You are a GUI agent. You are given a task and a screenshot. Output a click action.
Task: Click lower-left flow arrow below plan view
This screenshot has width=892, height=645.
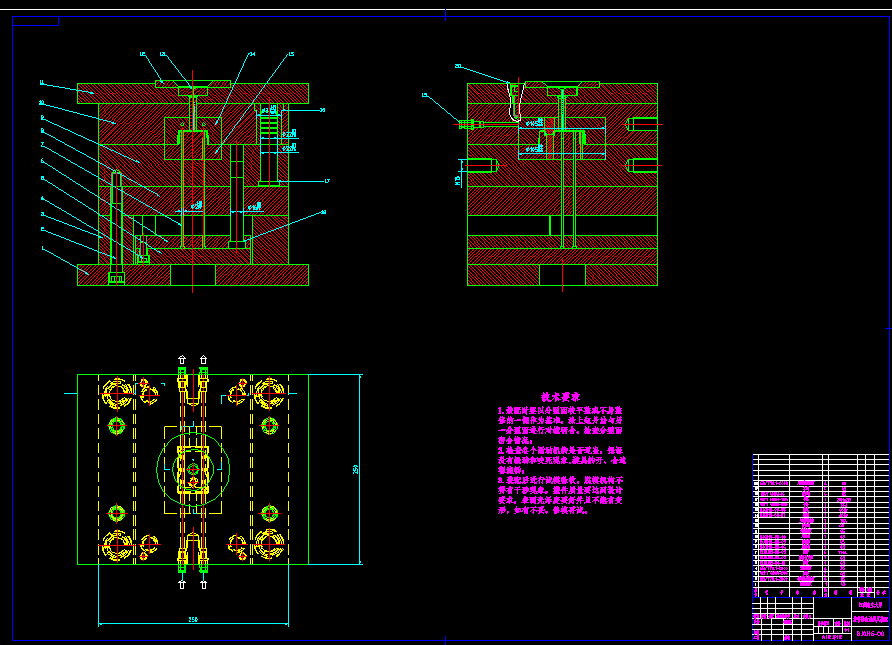(182, 584)
